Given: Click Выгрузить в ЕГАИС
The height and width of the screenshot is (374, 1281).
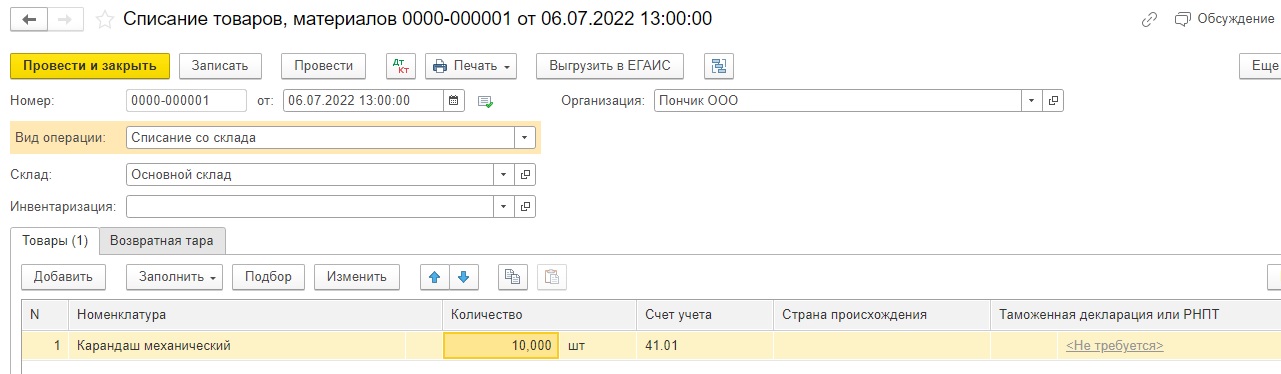Looking at the screenshot, I should click(x=610, y=66).
